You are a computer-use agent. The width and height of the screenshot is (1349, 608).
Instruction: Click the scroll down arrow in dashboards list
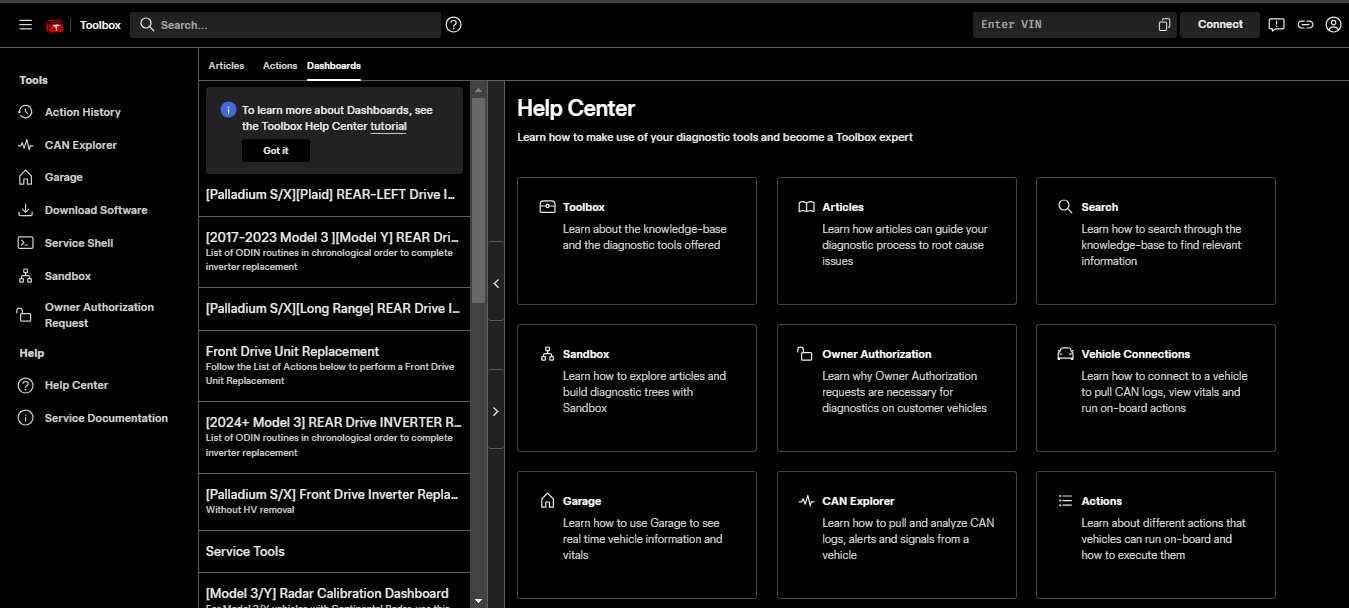478,600
